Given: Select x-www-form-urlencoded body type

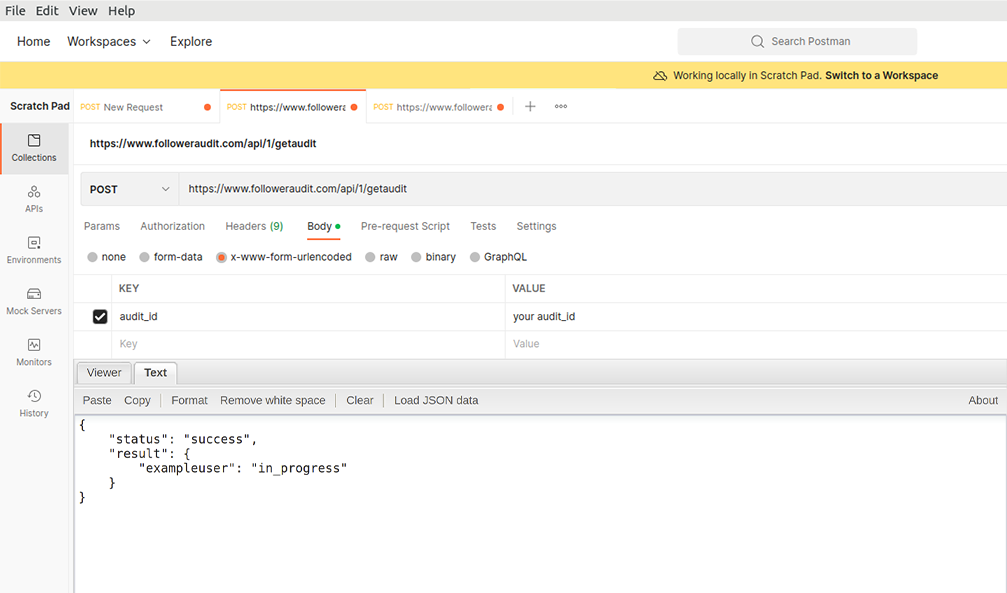Looking at the screenshot, I should click(222, 257).
